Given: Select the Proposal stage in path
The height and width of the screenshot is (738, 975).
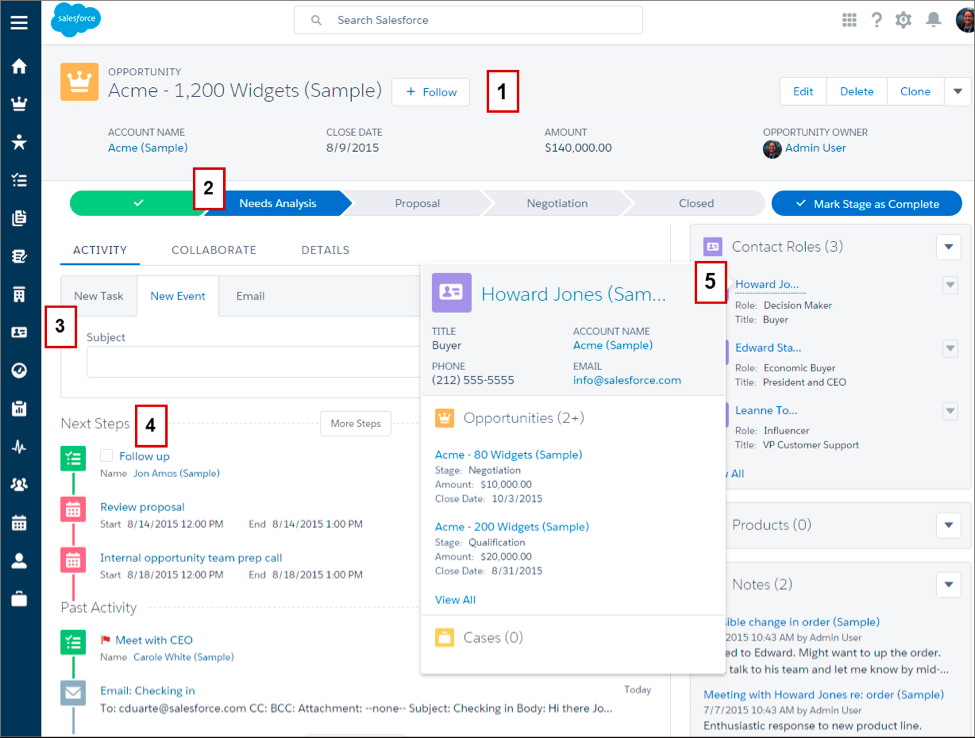Looking at the screenshot, I should pyautogui.click(x=417, y=203).
